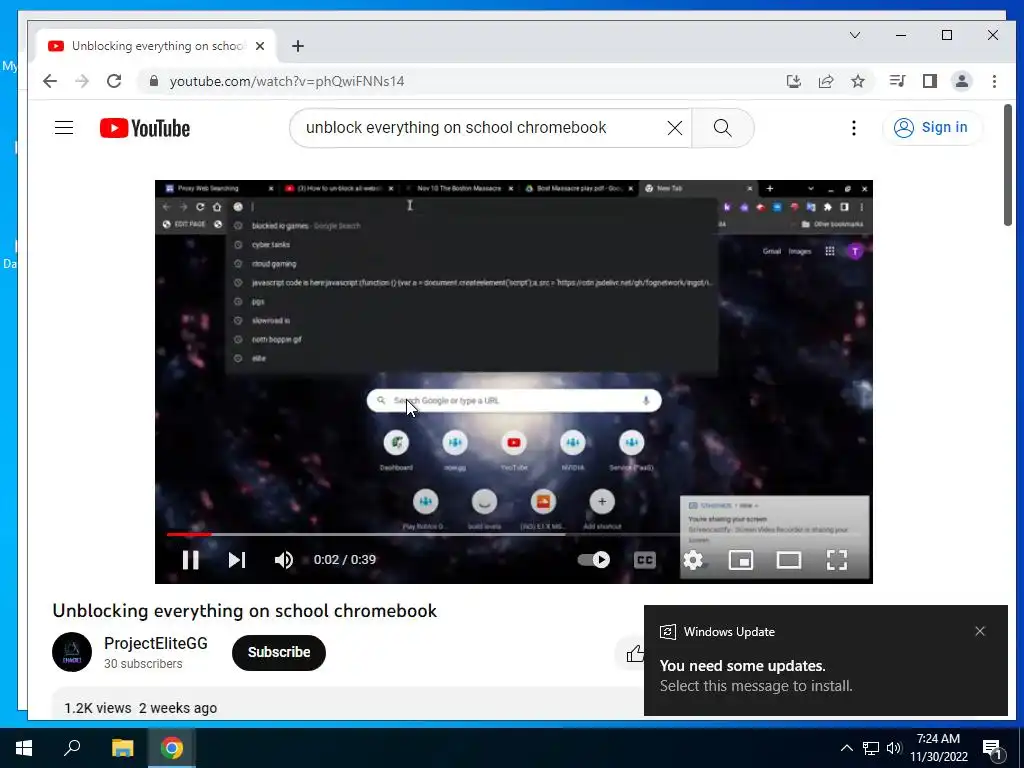The width and height of the screenshot is (1024, 768).
Task: Toggle closed captions CC
Action: [645, 560]
